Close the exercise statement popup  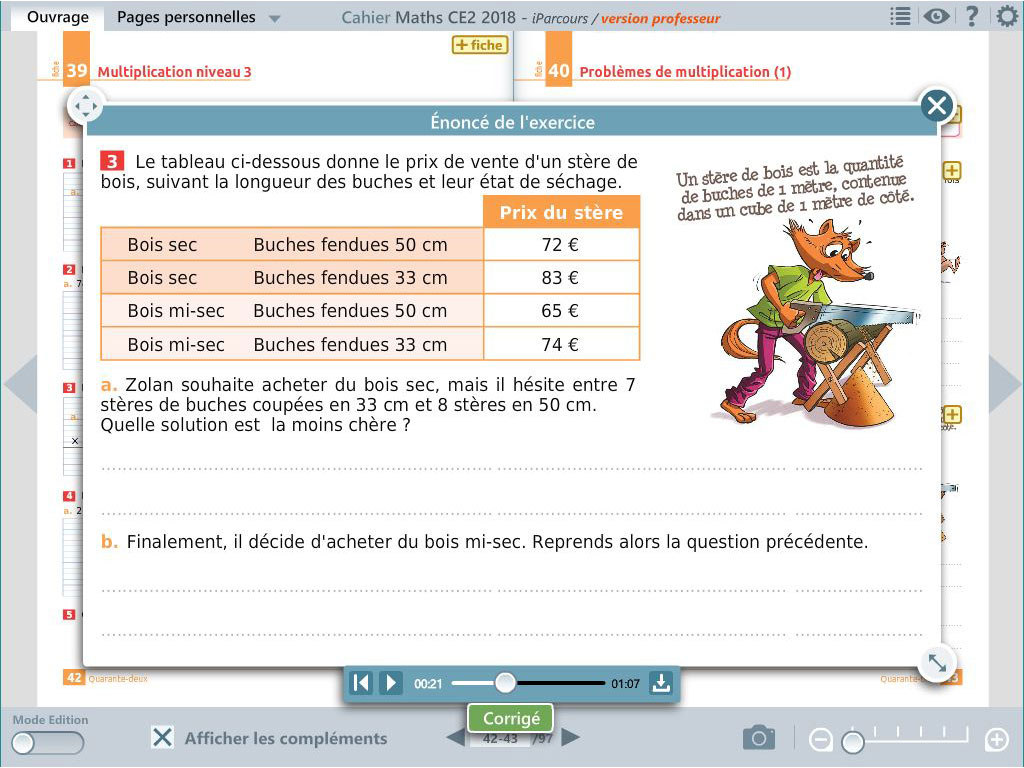[x=936, y=105]
